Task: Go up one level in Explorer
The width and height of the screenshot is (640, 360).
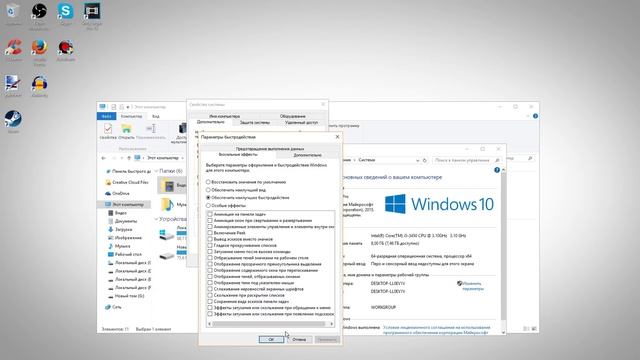Action: pos(129,158)
